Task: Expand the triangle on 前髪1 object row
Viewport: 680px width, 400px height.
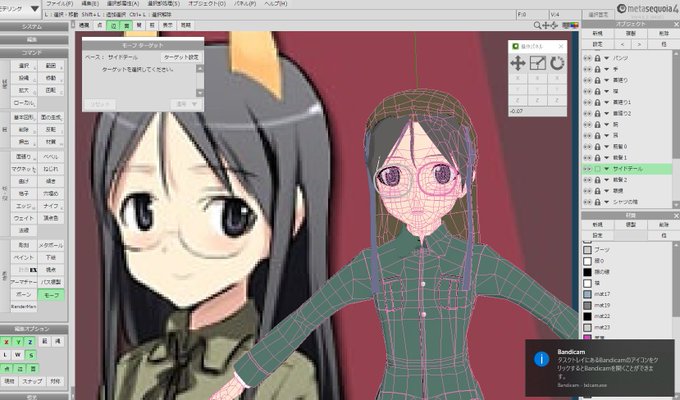Action: pos(607,157)
